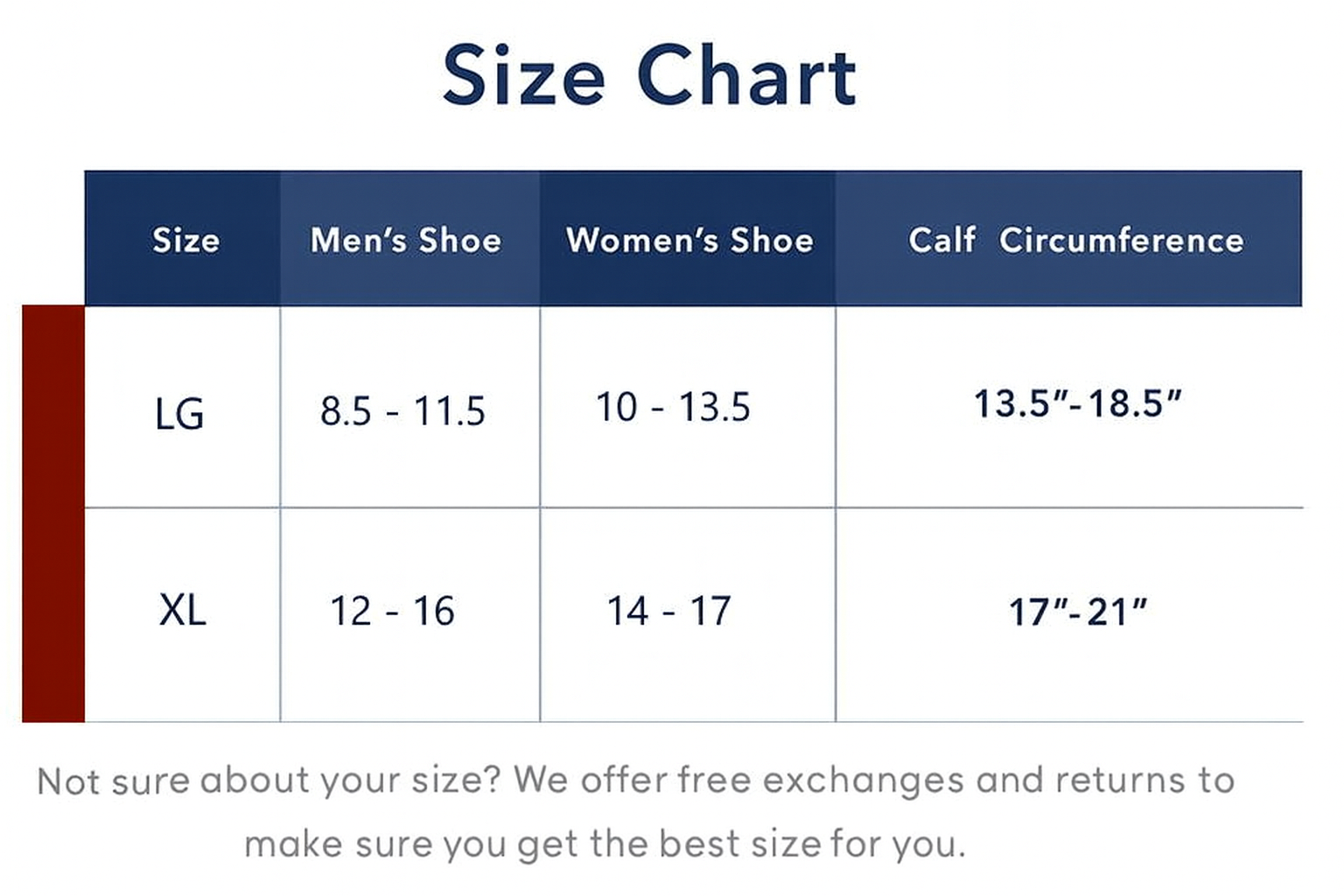Select the women's 10 - 13.5 cell
The width and height of the screenshot is (1344, 896).
673,408
